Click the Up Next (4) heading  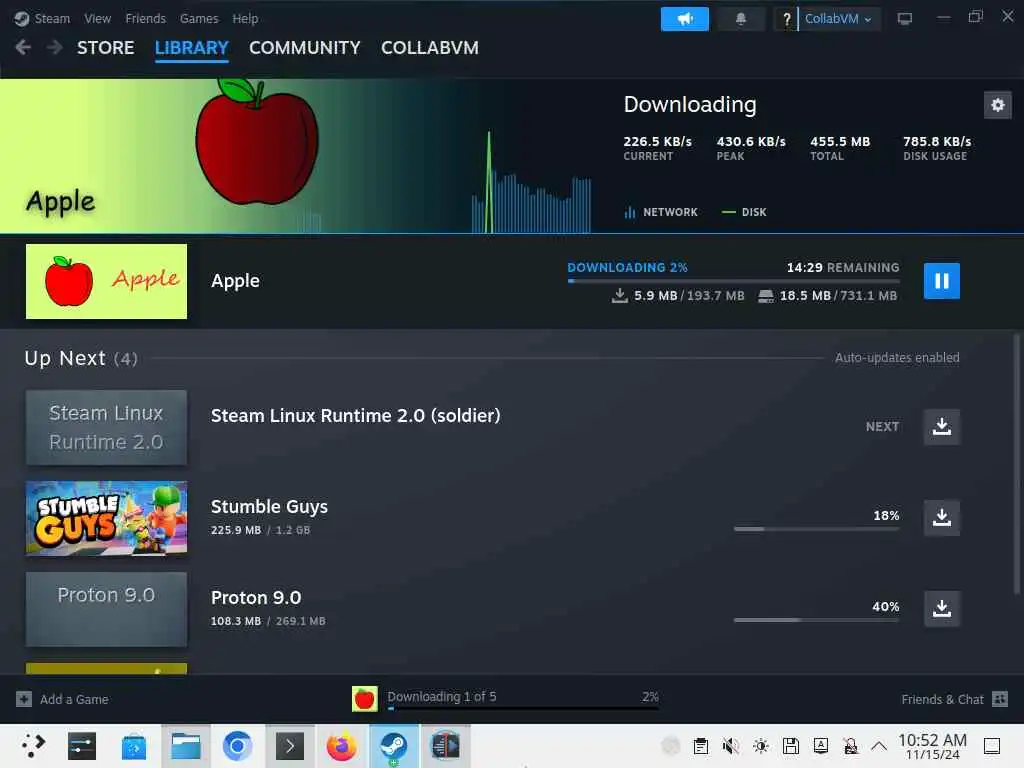pyautogui.click(x=81, y=359)
